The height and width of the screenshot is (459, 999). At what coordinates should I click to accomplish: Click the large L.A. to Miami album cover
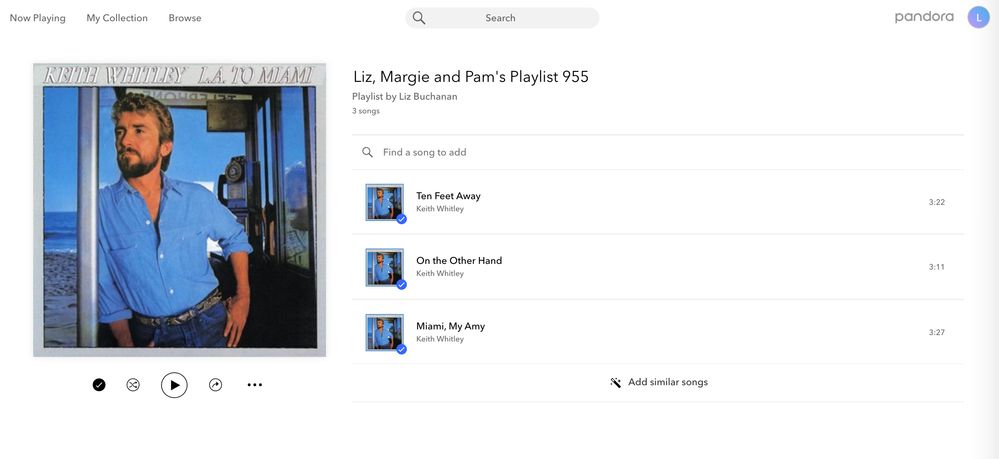[179, 210]
